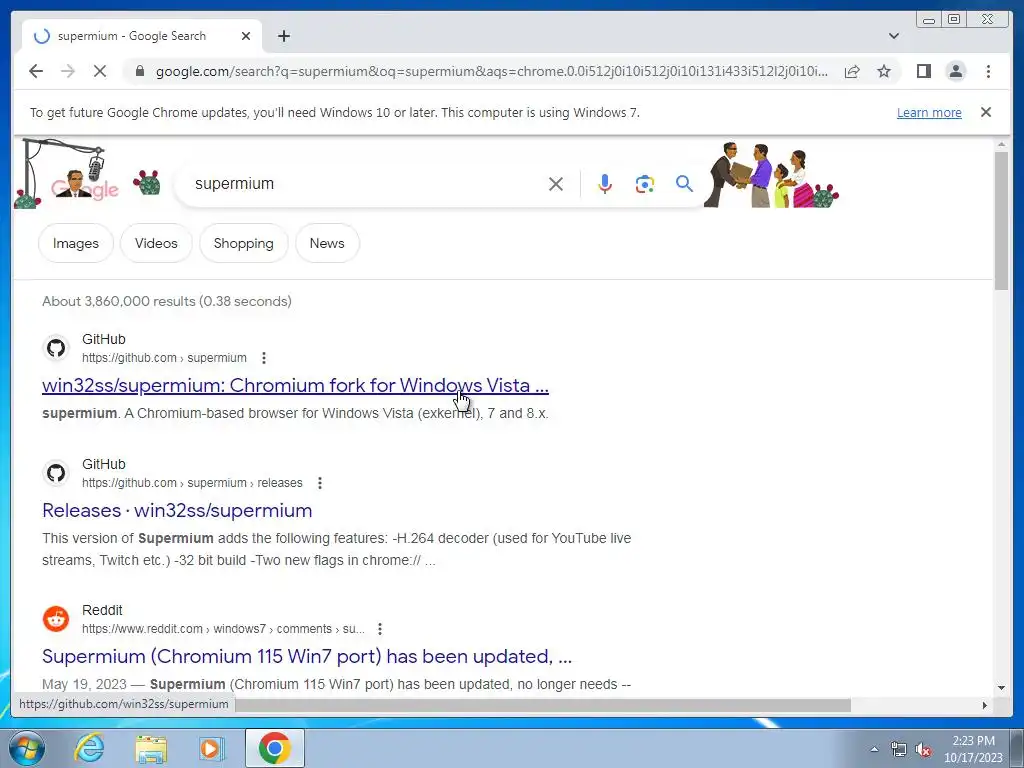Open the Windows Start menu
Image resolution: width=1024 pixels, height=768 pixels.
[26, 748]
